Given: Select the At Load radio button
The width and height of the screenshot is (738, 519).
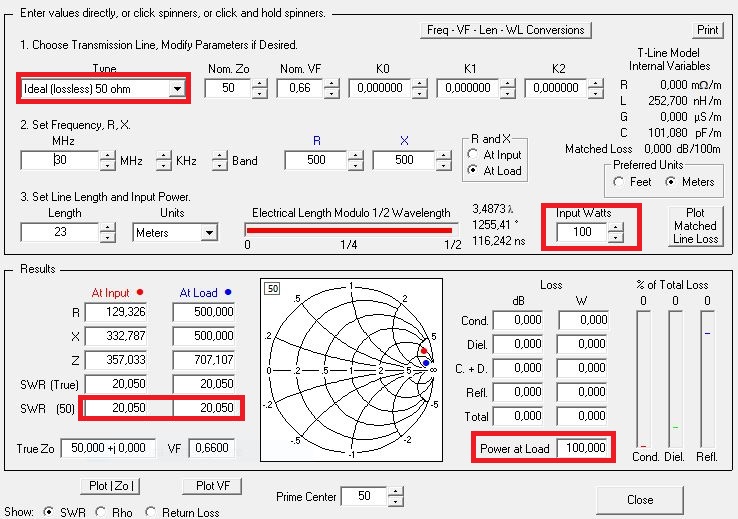Looking at the screenshot, I should (473, 170).
